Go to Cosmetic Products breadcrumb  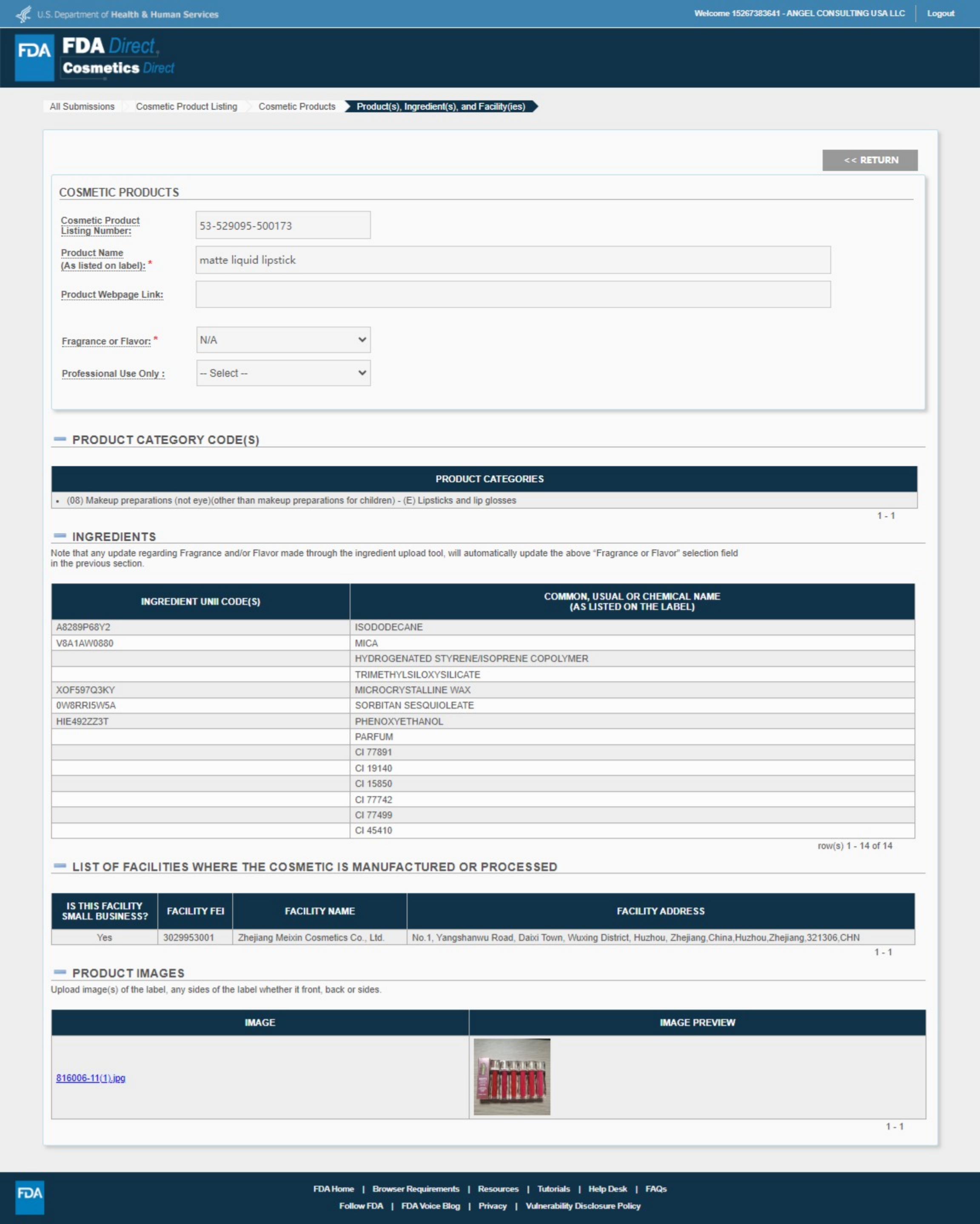pyautogui.click(x=296, y=106)
